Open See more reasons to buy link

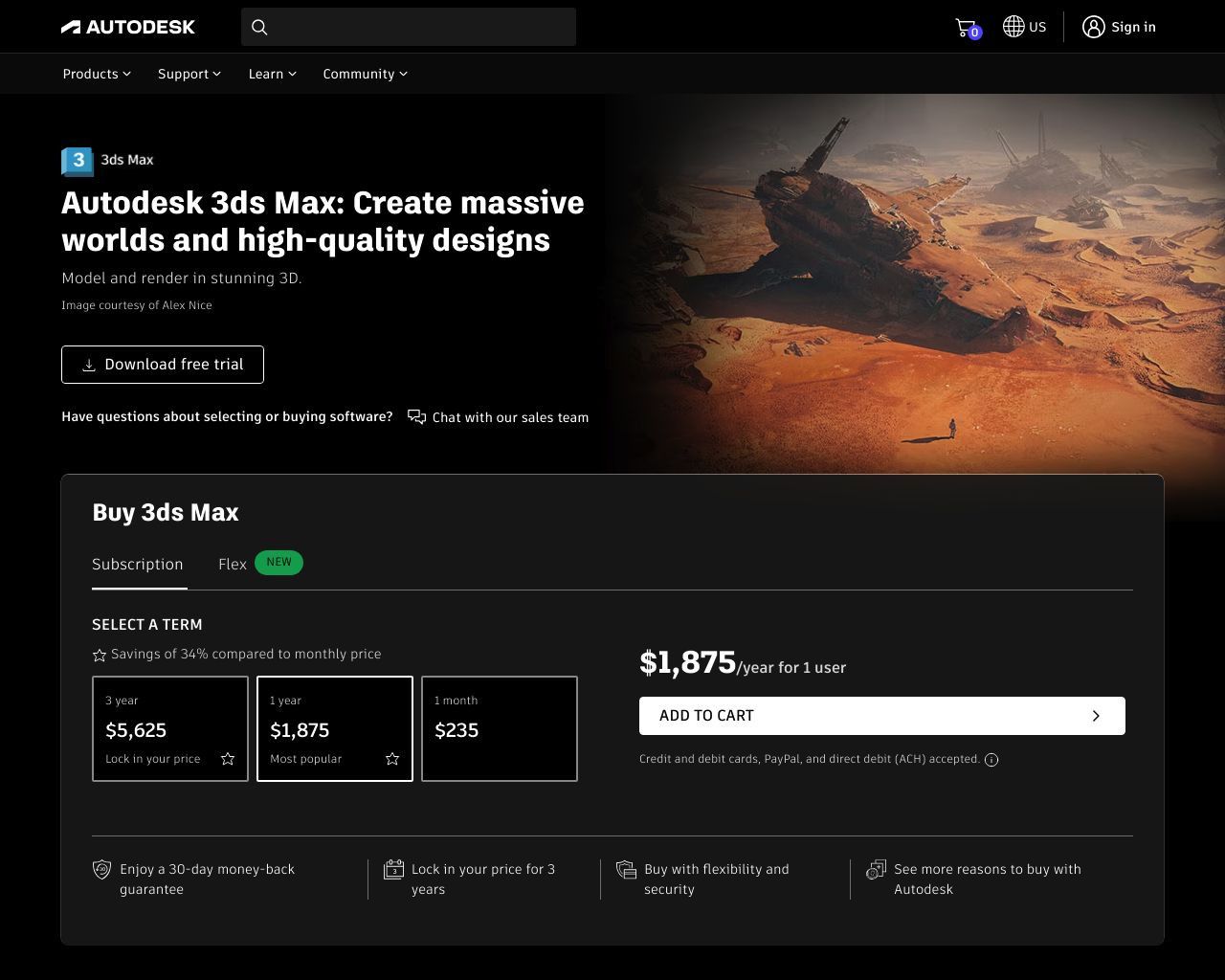[x=987, y=879]
